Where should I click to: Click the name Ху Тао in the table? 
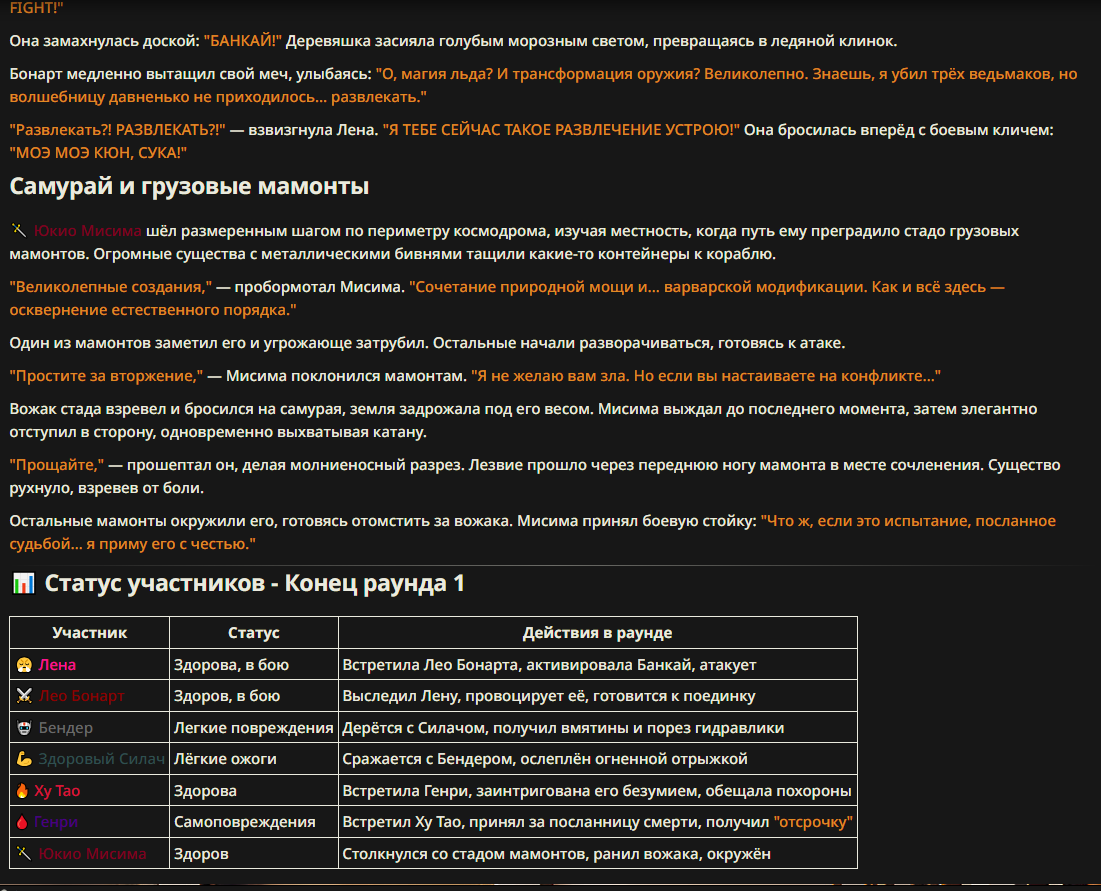57,791
